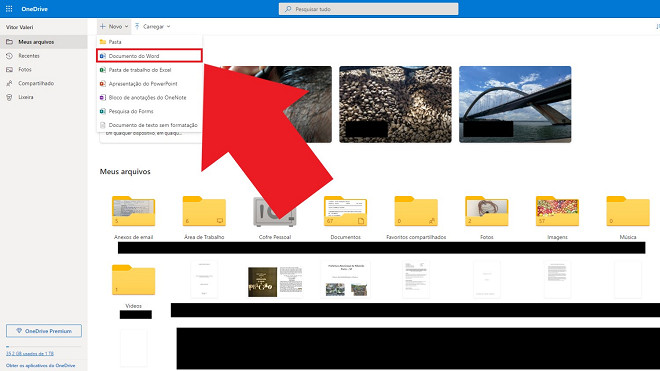Screen dimensions: 660x371
Task: Focus the Pesquisar tudo search field
Action: (368, 9)
